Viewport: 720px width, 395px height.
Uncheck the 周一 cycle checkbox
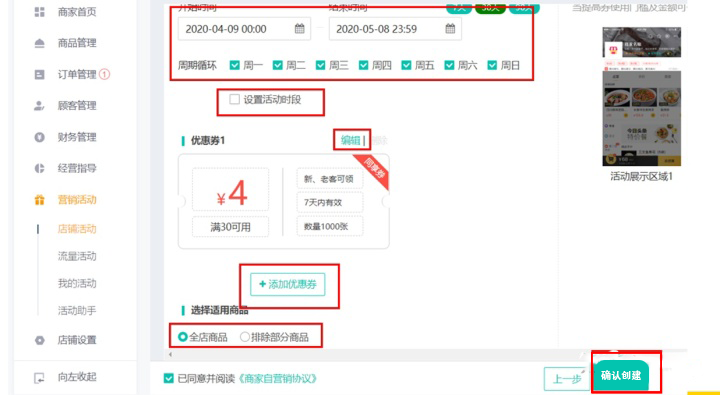tap(234, 65)
